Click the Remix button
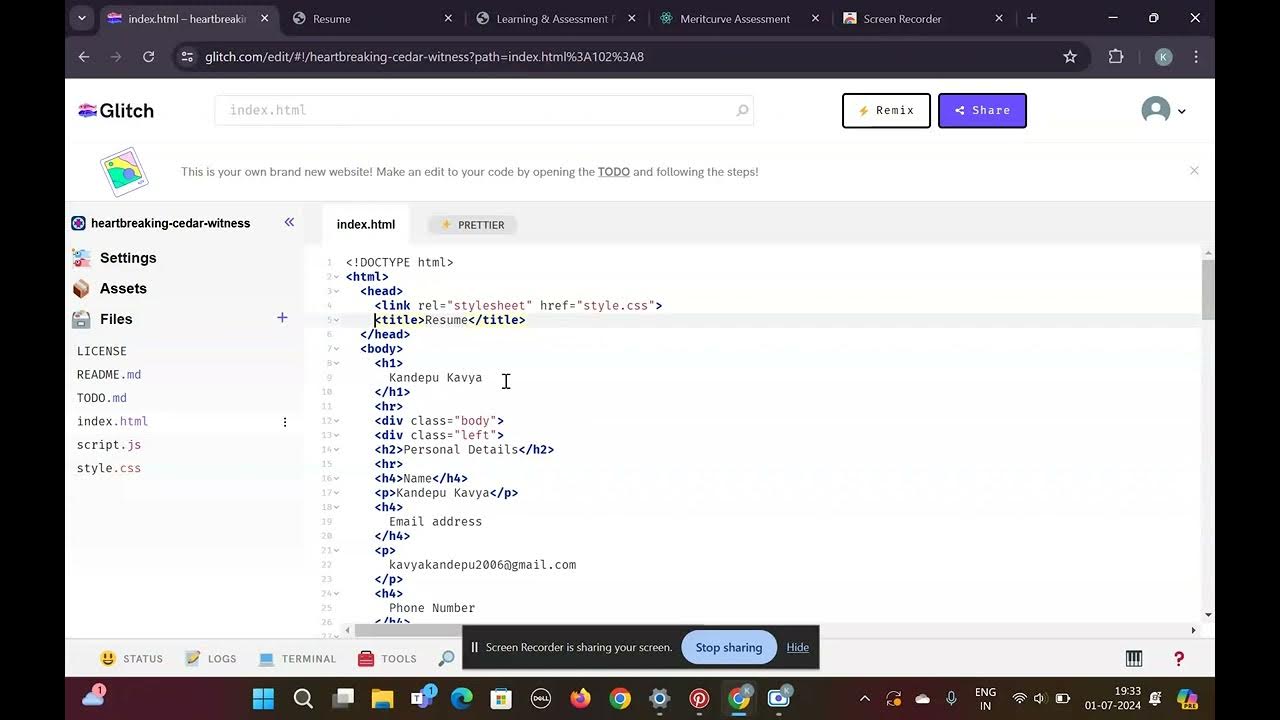 [x=886, y=110]
